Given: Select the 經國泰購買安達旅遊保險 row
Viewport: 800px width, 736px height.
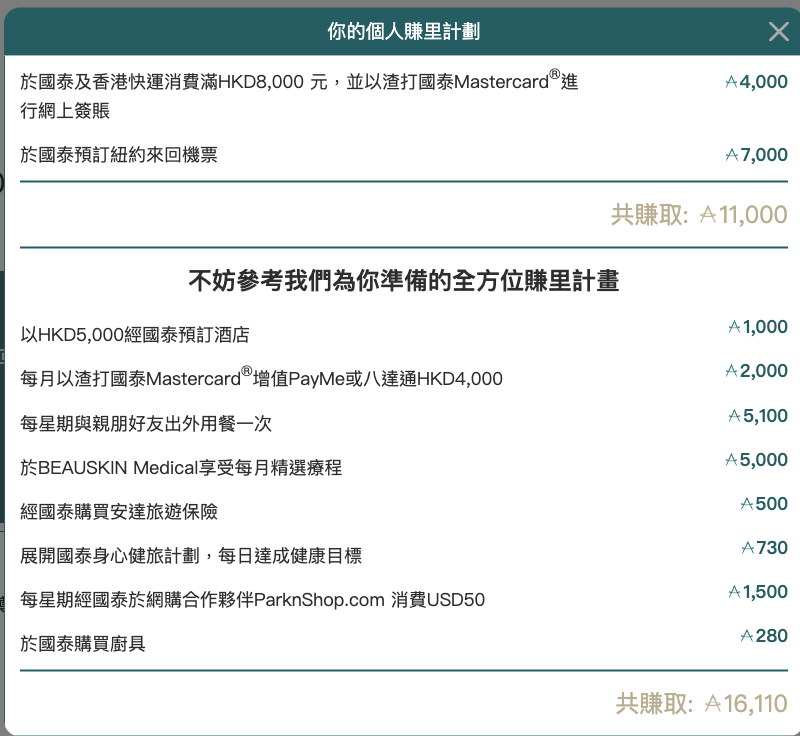Looking at the screenshot, I should 119,511.
